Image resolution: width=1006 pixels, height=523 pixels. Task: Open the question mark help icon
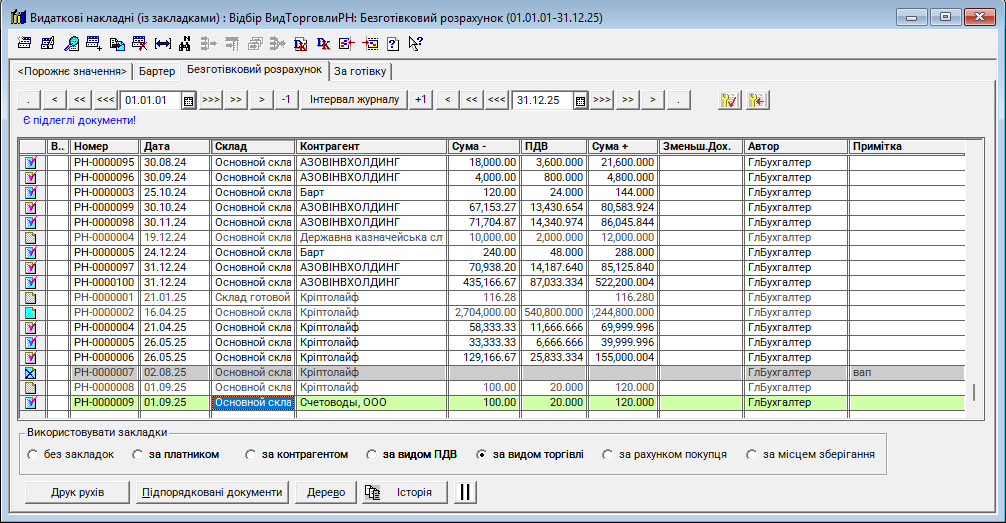(x=392, y=43)
